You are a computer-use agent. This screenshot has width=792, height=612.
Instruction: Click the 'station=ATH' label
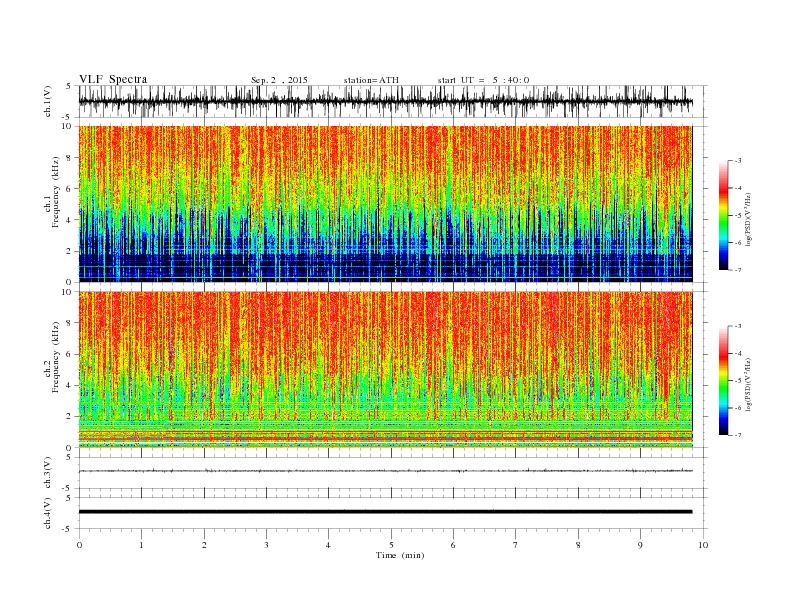pos(371,80)
